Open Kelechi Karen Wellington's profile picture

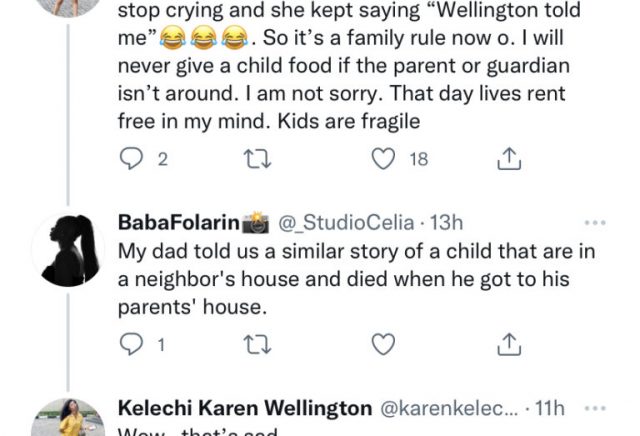point(68,418)
